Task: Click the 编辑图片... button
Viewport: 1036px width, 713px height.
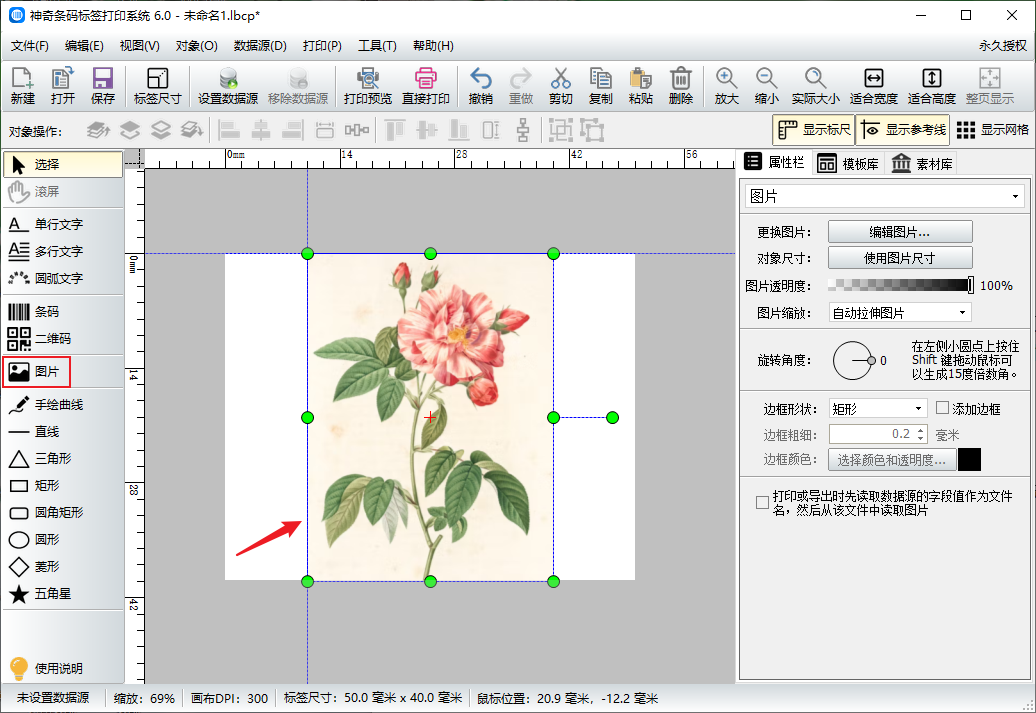Action: [900, 232]
